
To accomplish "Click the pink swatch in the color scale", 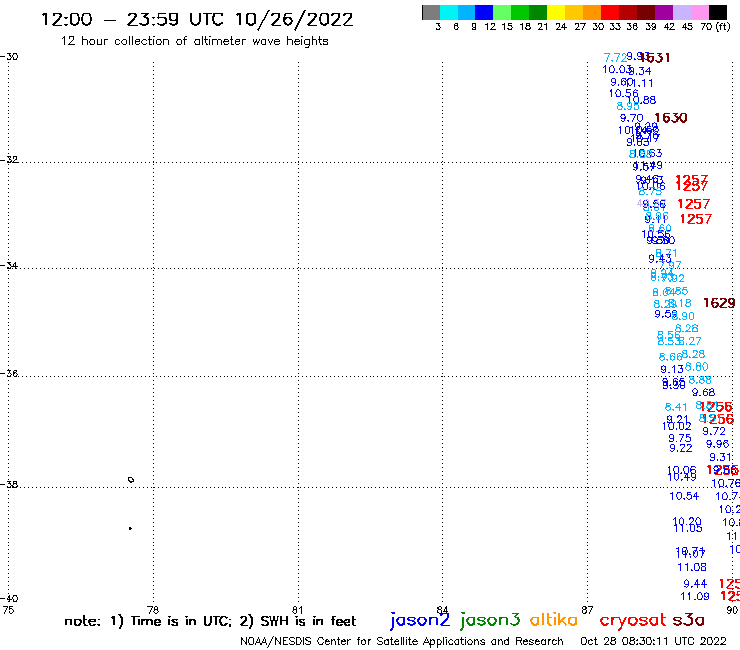I will click(x=699, y=12).
